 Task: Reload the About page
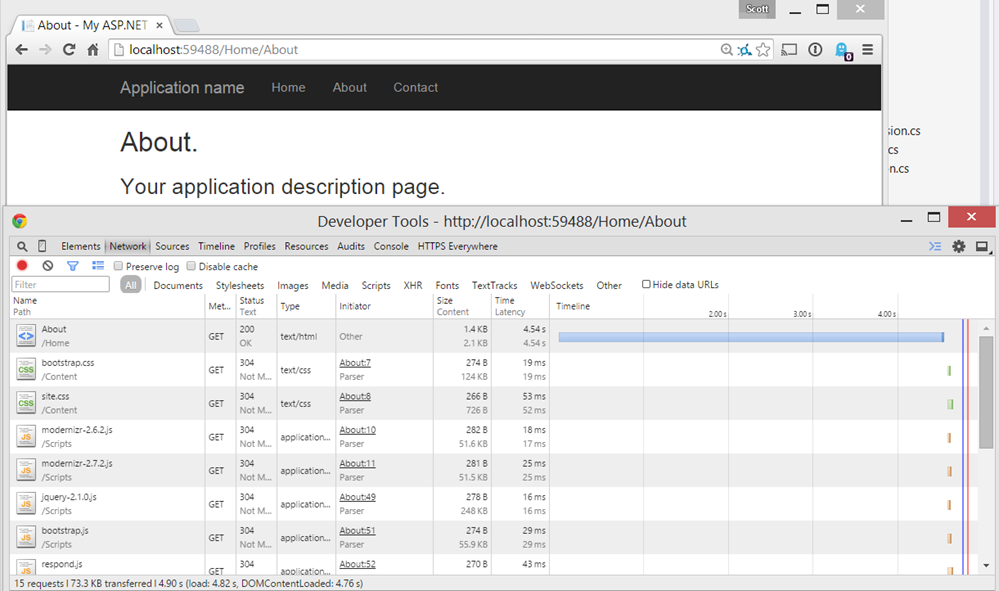pos(69,50)
